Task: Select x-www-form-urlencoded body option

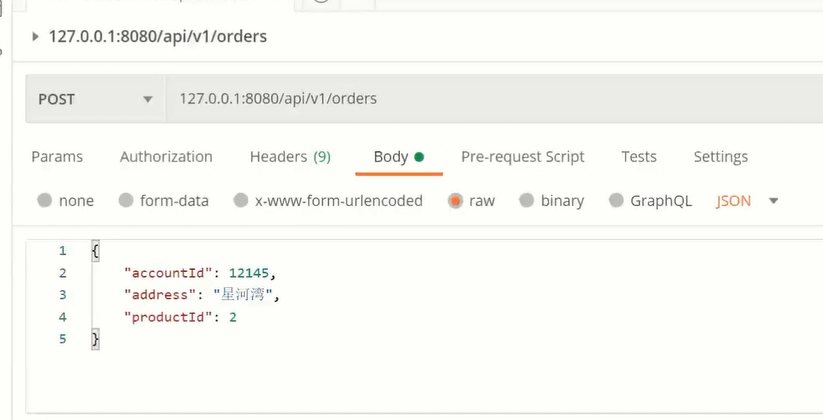Action: click(x=241, y=200)
